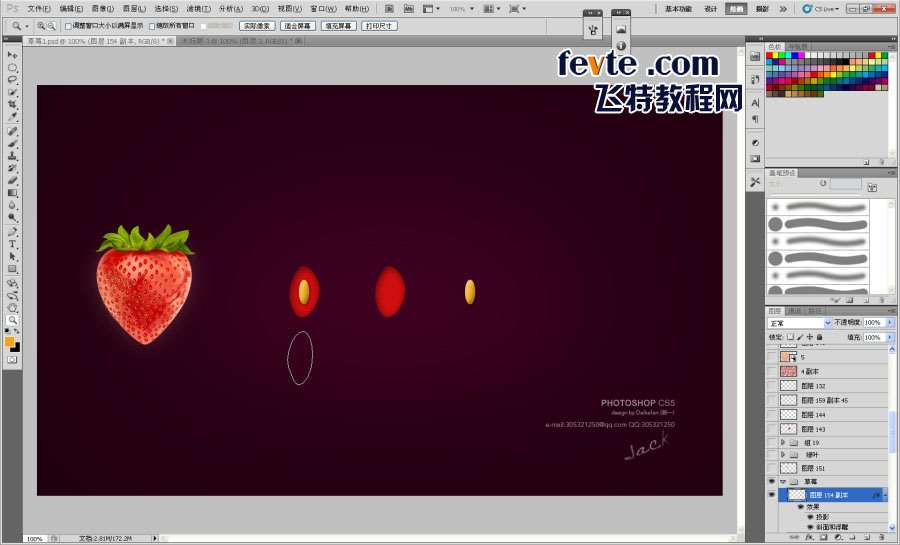Open the Zoom tool preset picker arrow

[x=26, y=26]
